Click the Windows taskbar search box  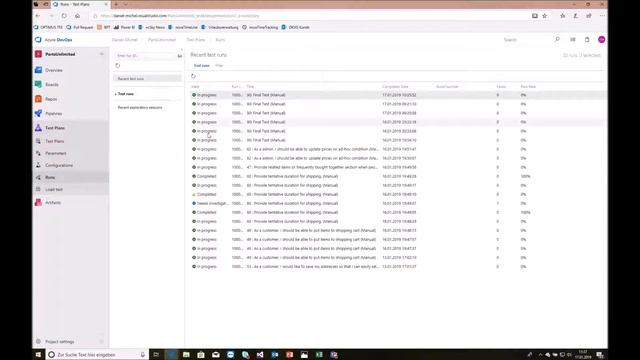[97, 355]
